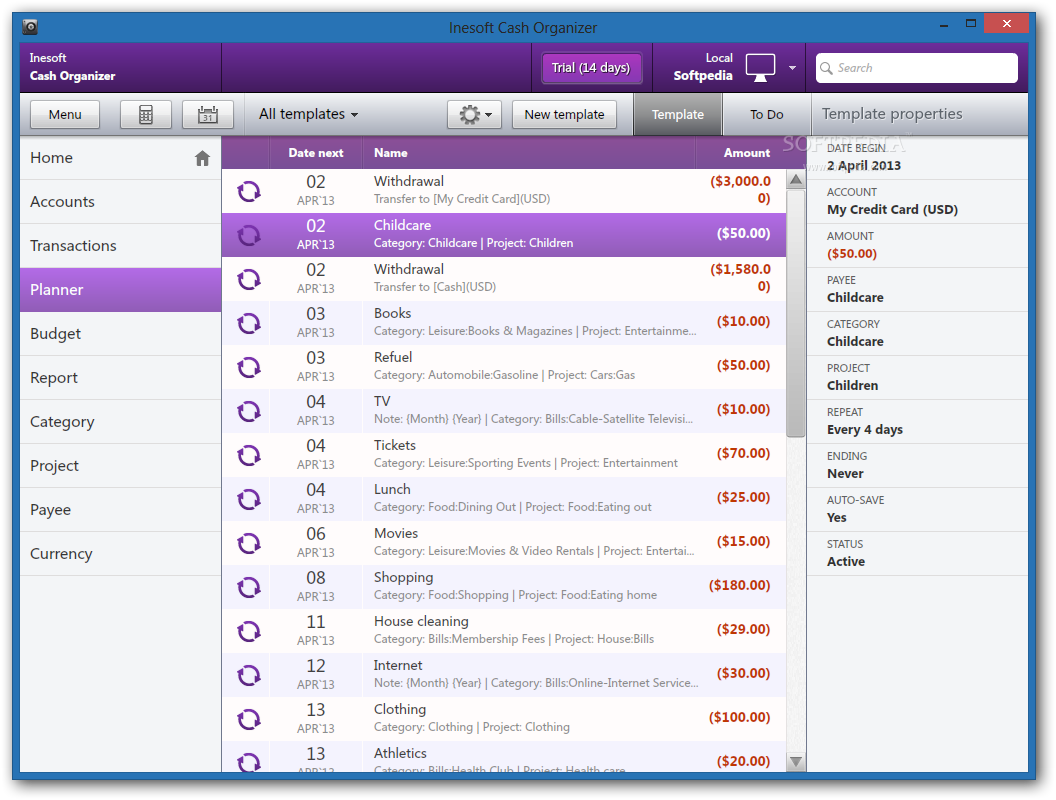Click recurring icon of House cleaning row
The height and width of the screenshot is (800, 1056).
coord(249,631)
